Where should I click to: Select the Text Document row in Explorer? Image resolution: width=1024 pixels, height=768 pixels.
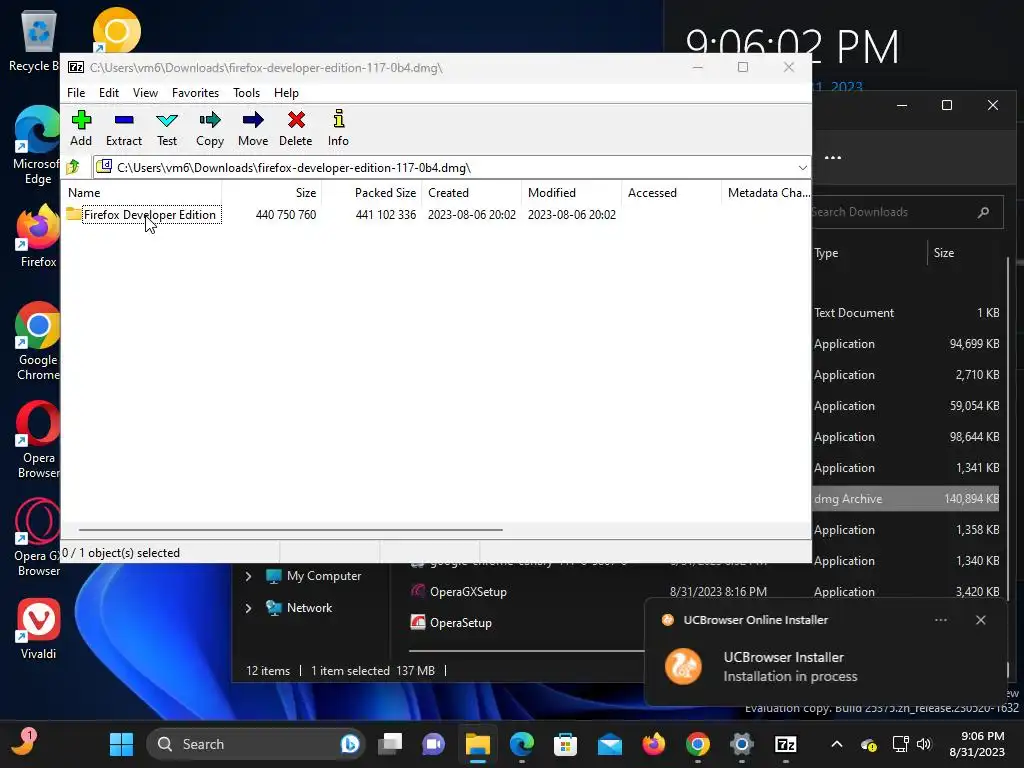pos(906,313)
